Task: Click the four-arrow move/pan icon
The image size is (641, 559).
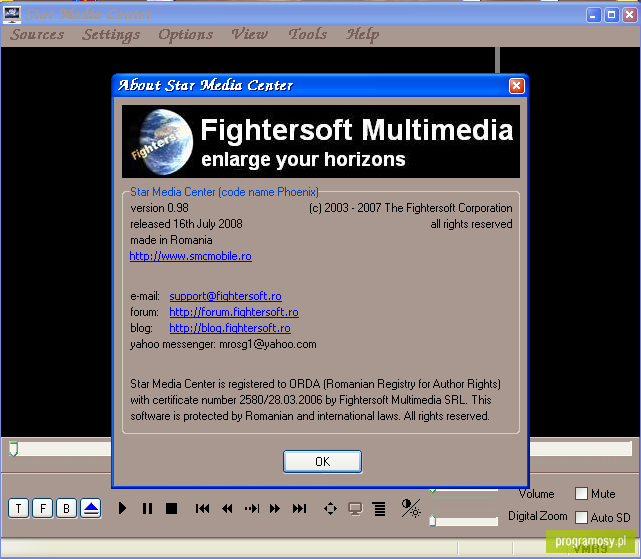Action: pos(330,509)
